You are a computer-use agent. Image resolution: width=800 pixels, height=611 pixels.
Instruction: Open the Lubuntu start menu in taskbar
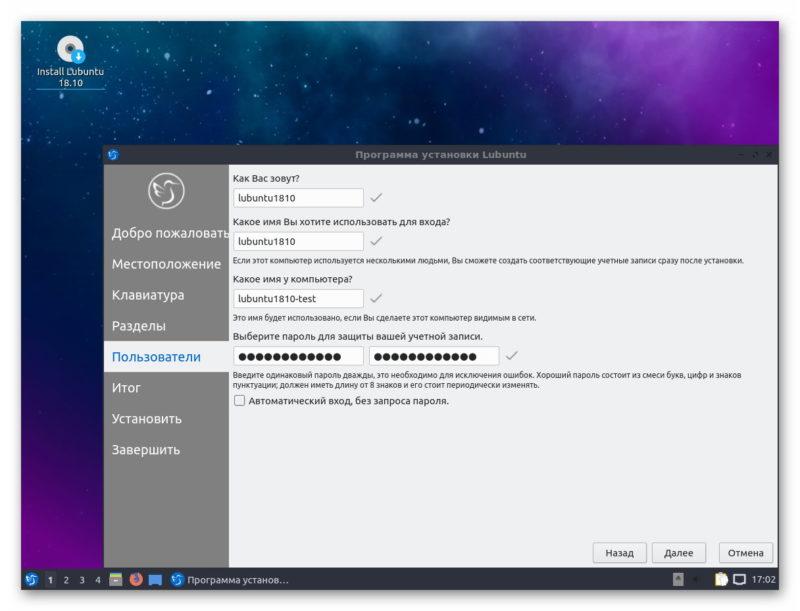point(32,580)
